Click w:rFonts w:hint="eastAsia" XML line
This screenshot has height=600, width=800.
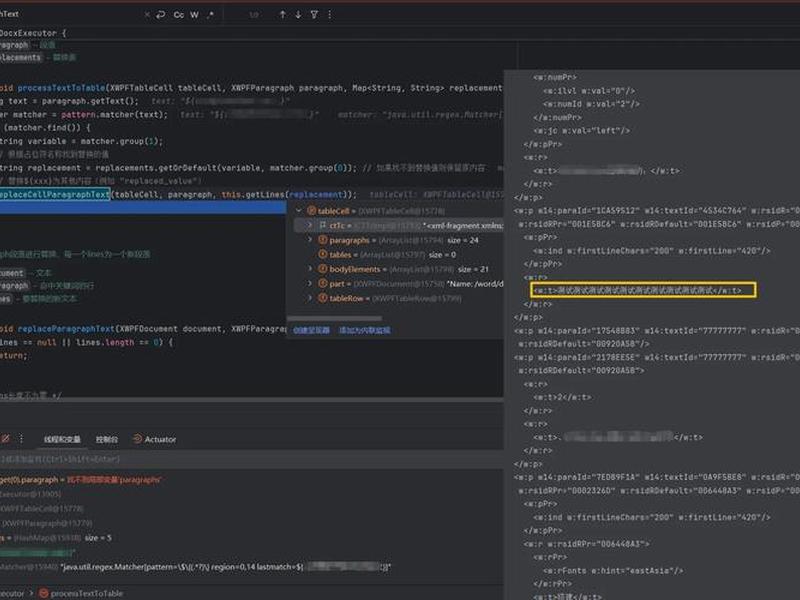[613, 570]
